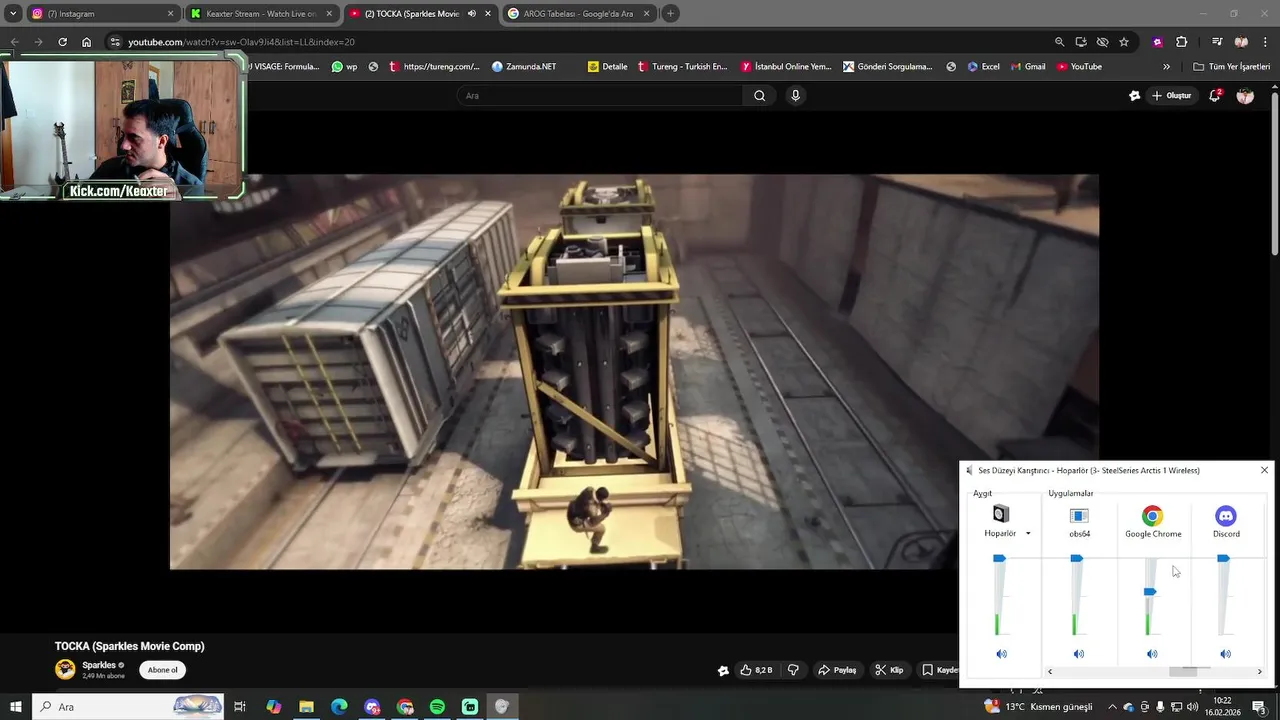Viewport: 1280px width, 720px height.
Task: Click the address bar URL
Action: (x=241, y=42)
